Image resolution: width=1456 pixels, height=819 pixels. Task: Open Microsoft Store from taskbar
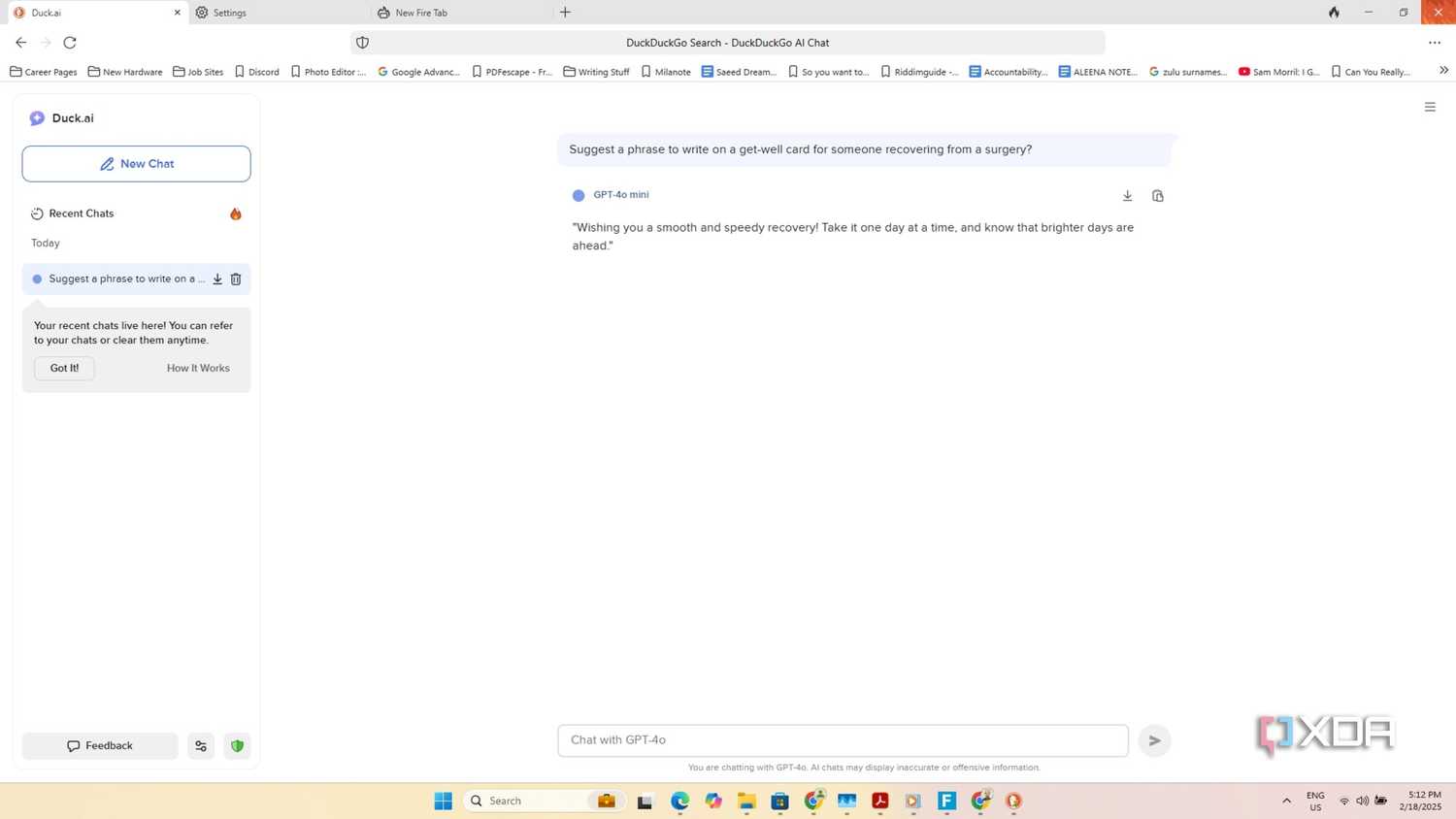[x=779, y=801]
